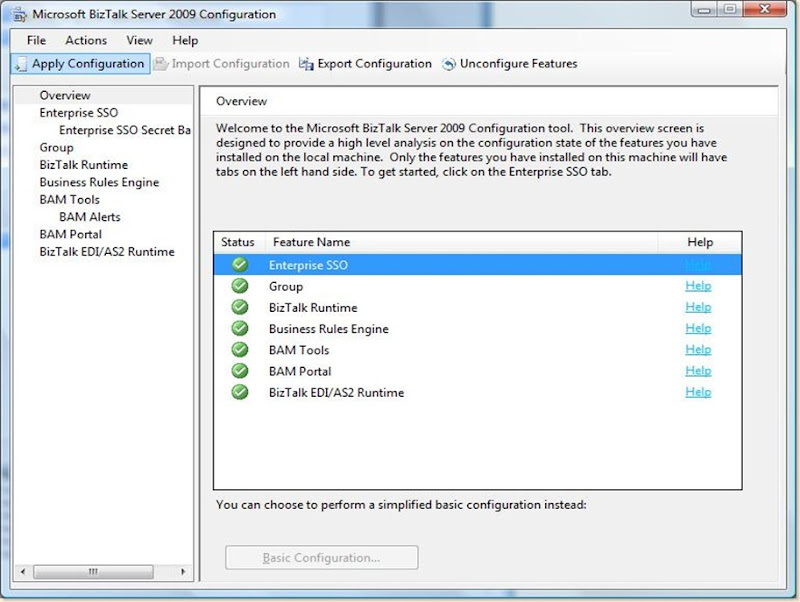Viewport: 800px width, 602px height.
Task: Open the File menu
Action: coord(36,40)
